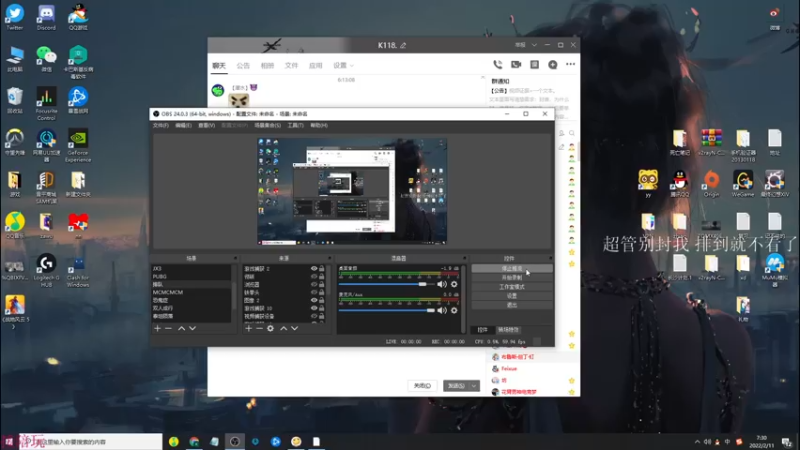The height and width of the screenshot is (450, 800).
Task: Toggle visibility of 游戏捕获 2 source
Action: [x=314, y=268]
